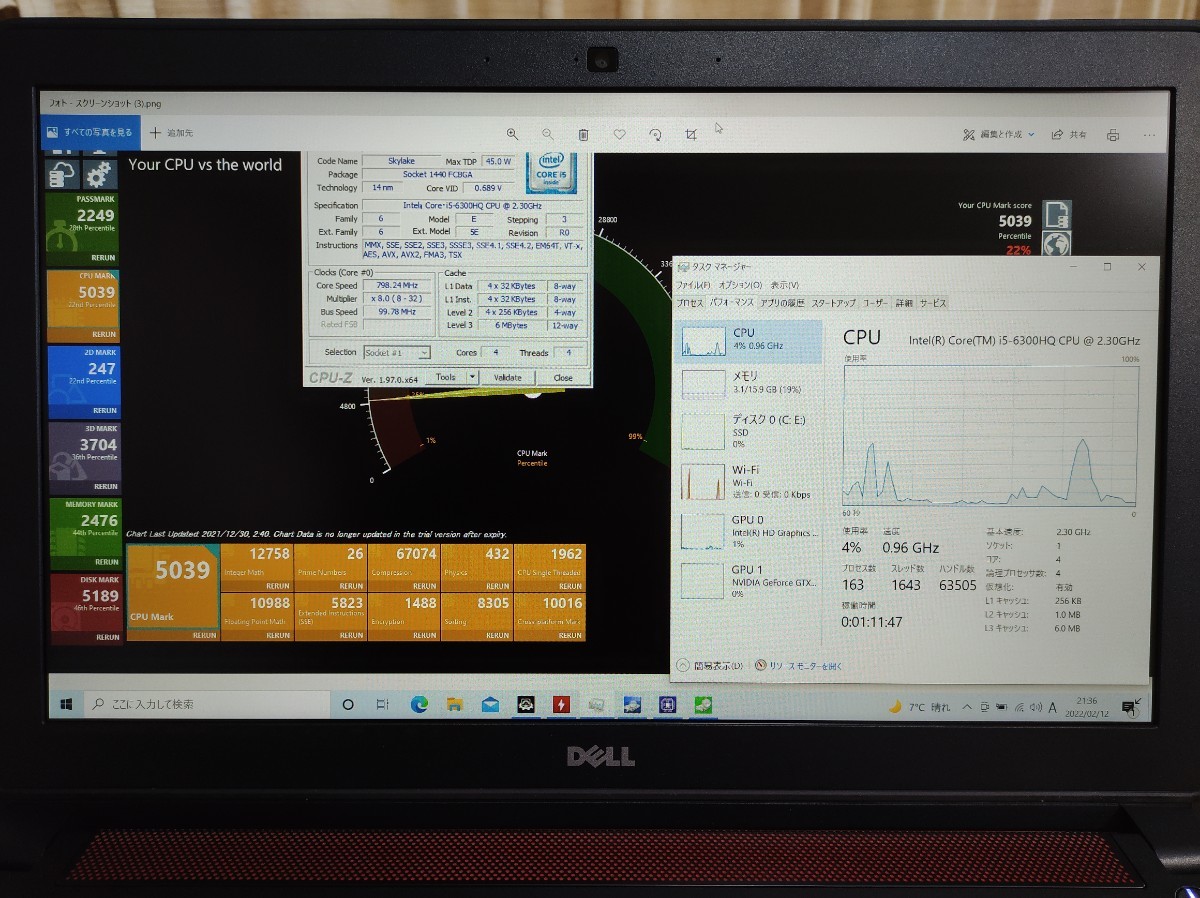Expand the edit and create dropdown
The image size is (1200, 898).
click(999, 135)
